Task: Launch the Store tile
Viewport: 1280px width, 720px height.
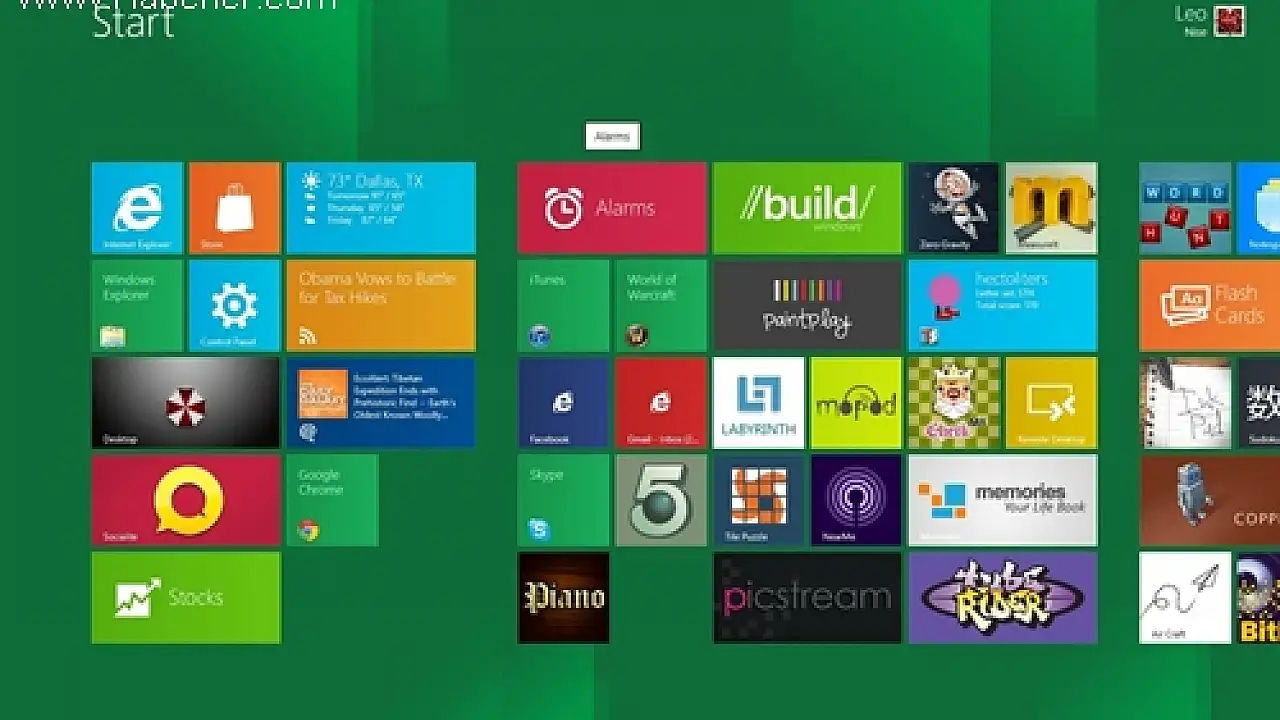Action: click(x=234, y=208)
